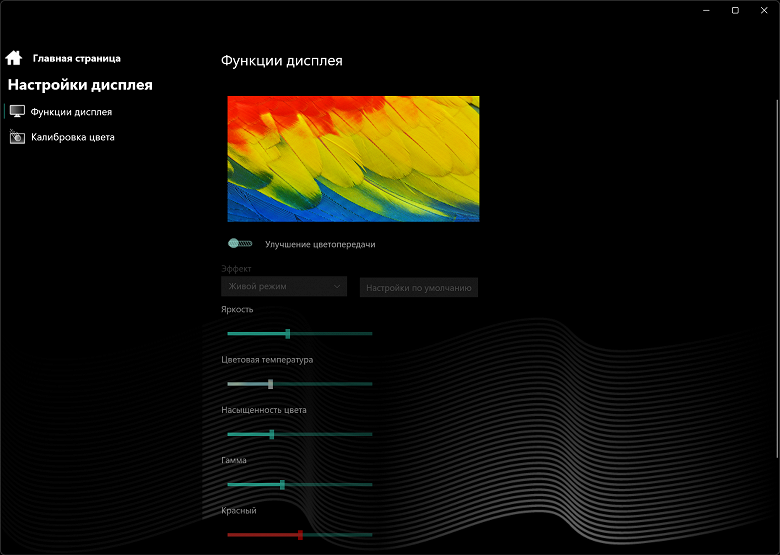Click the Гамма slider handle
This screenshot has height=555, width=780.
coord(282,484)
